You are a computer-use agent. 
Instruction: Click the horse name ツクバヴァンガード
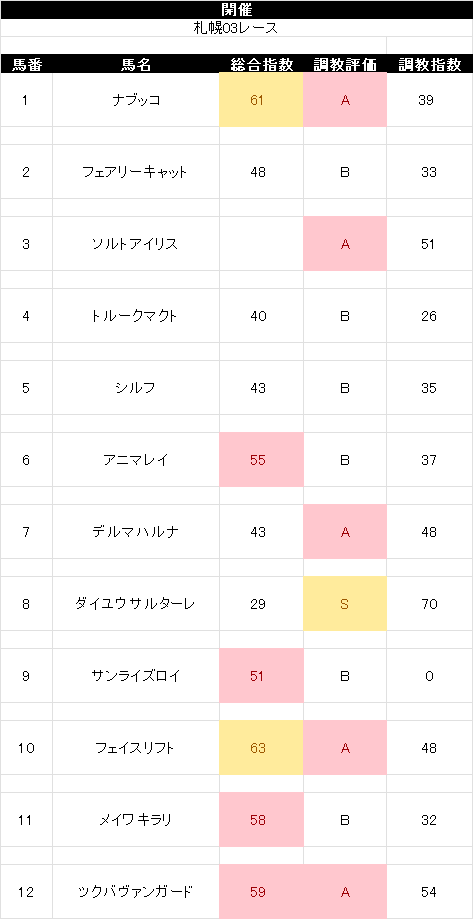(136, 892)
